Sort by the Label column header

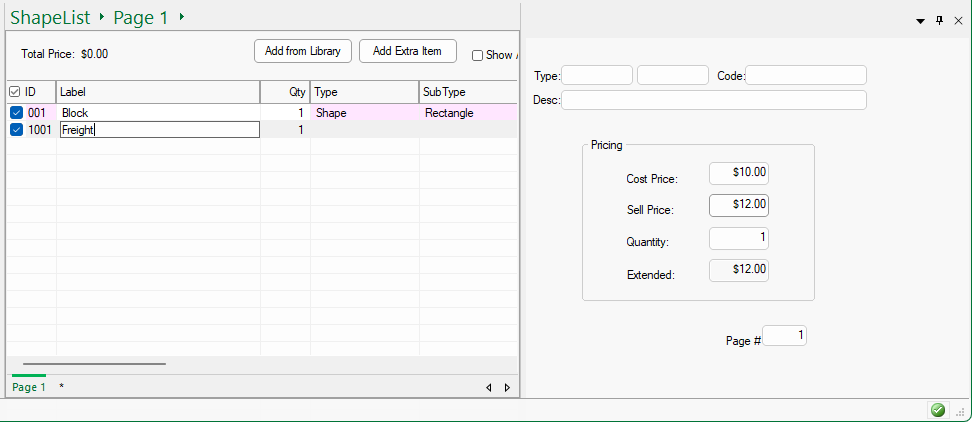(x=157, y=92)
